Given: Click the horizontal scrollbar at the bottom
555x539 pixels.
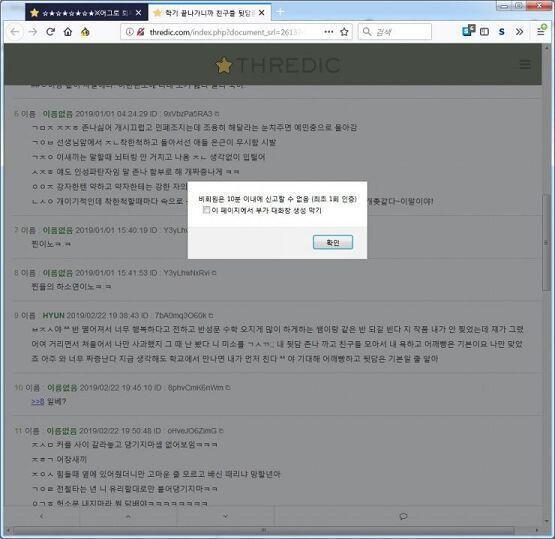Looking at the screenshot, I should coord(264,530).
